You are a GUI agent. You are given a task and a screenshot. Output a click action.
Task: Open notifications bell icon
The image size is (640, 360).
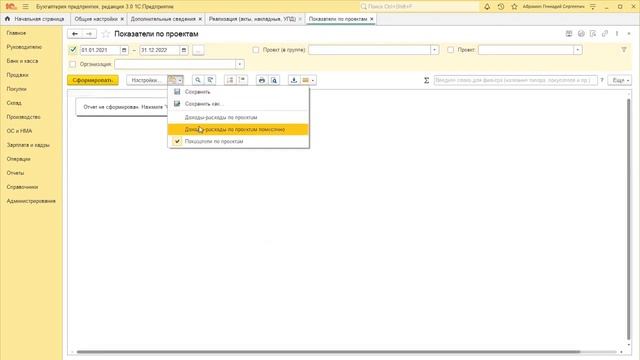click(487, 7)
